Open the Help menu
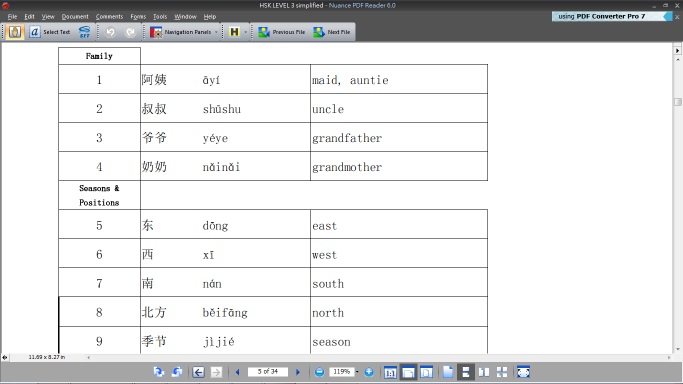This screenshot has width=683, height=384. [210, 17]
